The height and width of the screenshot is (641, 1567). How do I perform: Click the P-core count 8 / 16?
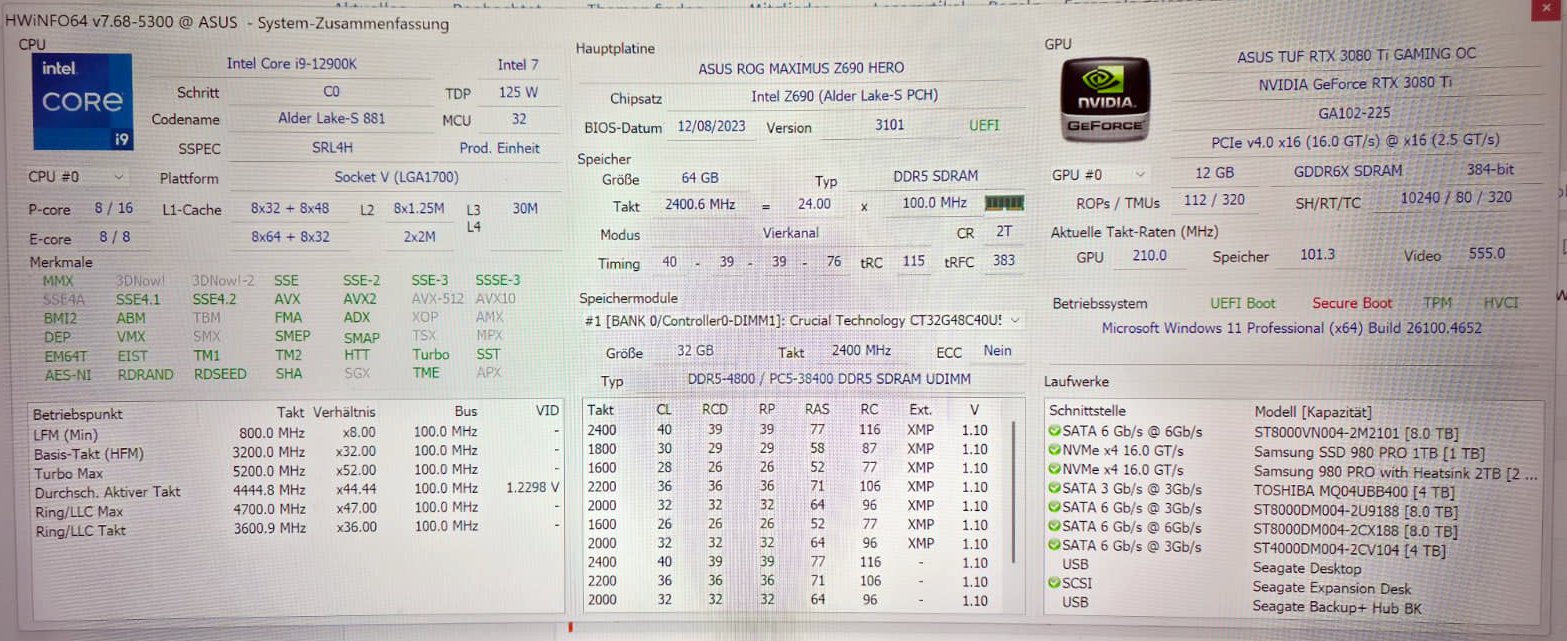click(x=116, y=208)
